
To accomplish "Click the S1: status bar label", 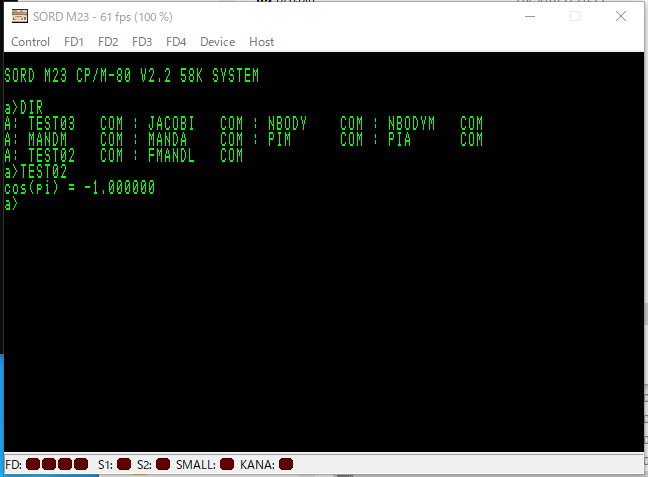I will tap(105, 465).
